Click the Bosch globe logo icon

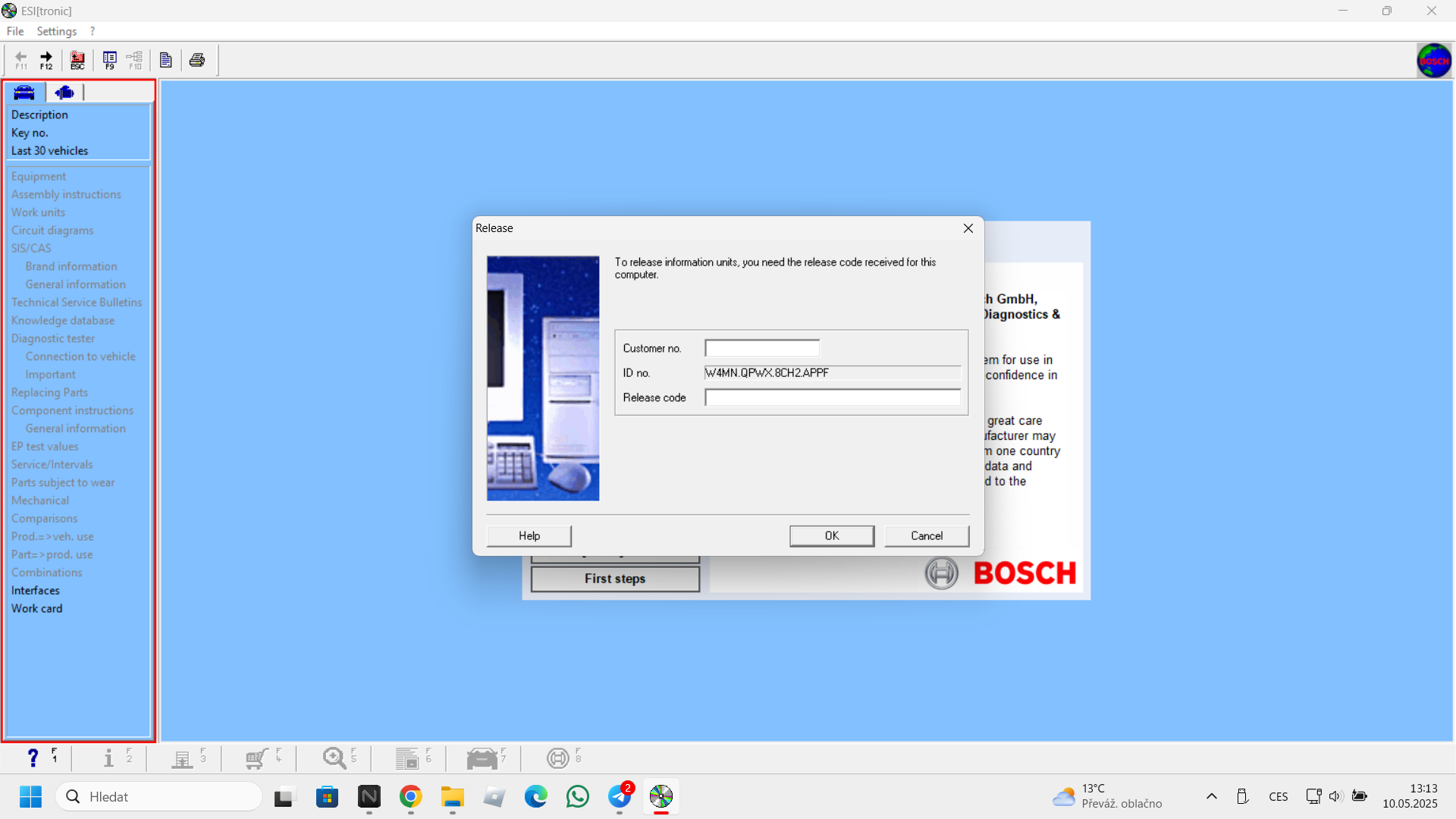[1434, 61]
